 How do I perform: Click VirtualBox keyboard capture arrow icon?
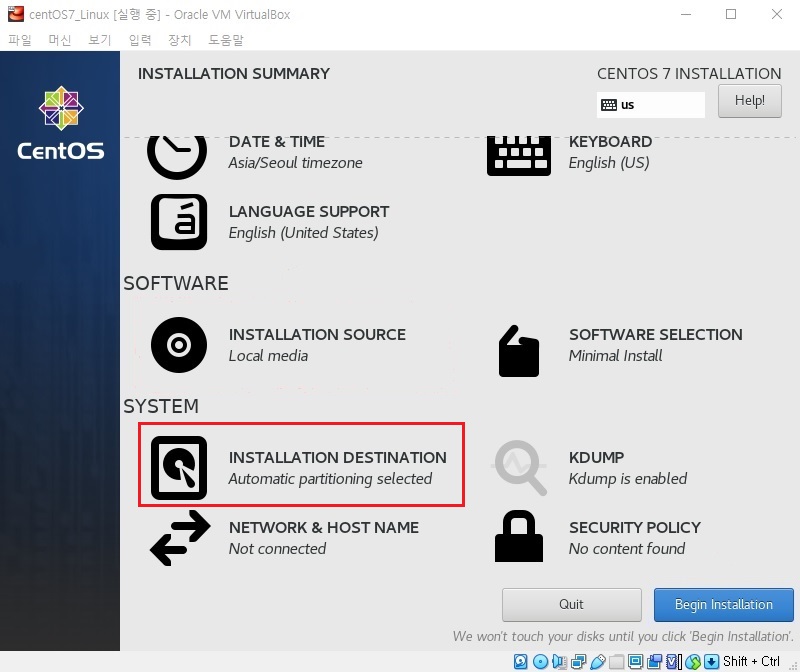click(711, 662)
